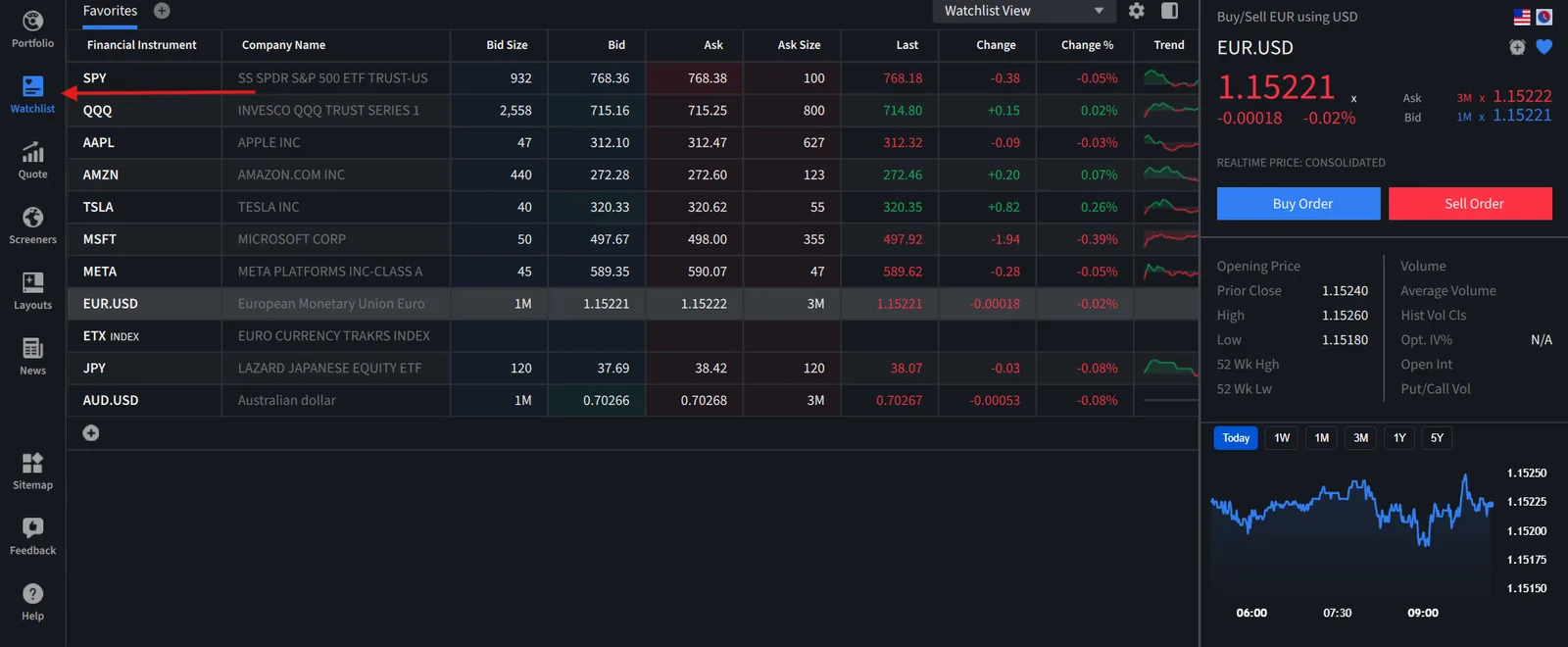Screen dimensions: 1568x647
Task: Toggle the side panel layout icon
Action: 1169,11
